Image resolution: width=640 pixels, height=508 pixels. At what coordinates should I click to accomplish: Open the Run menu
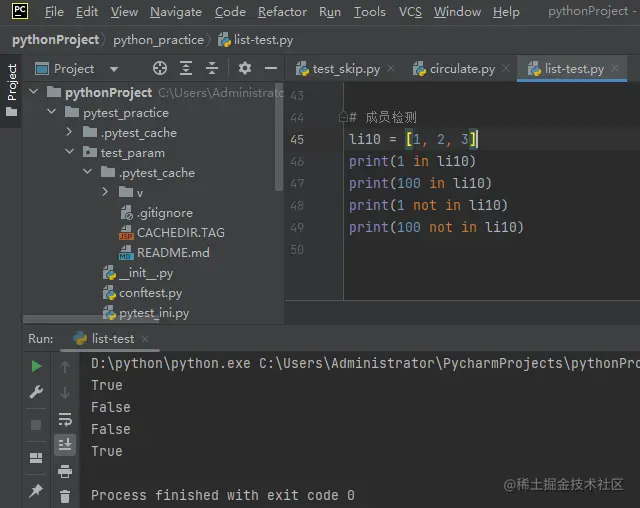(330, 12)
